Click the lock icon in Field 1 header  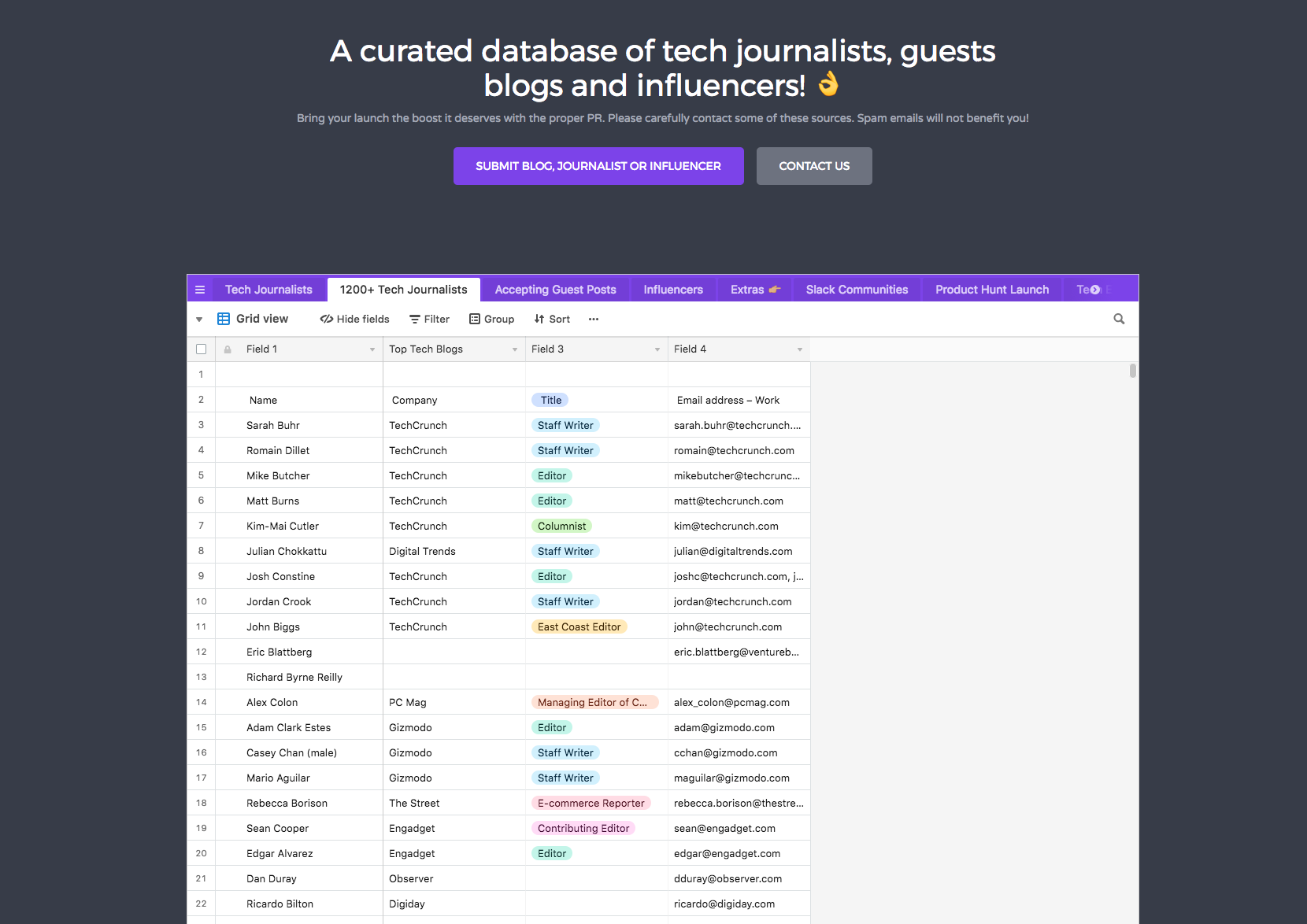click(228, 349)
